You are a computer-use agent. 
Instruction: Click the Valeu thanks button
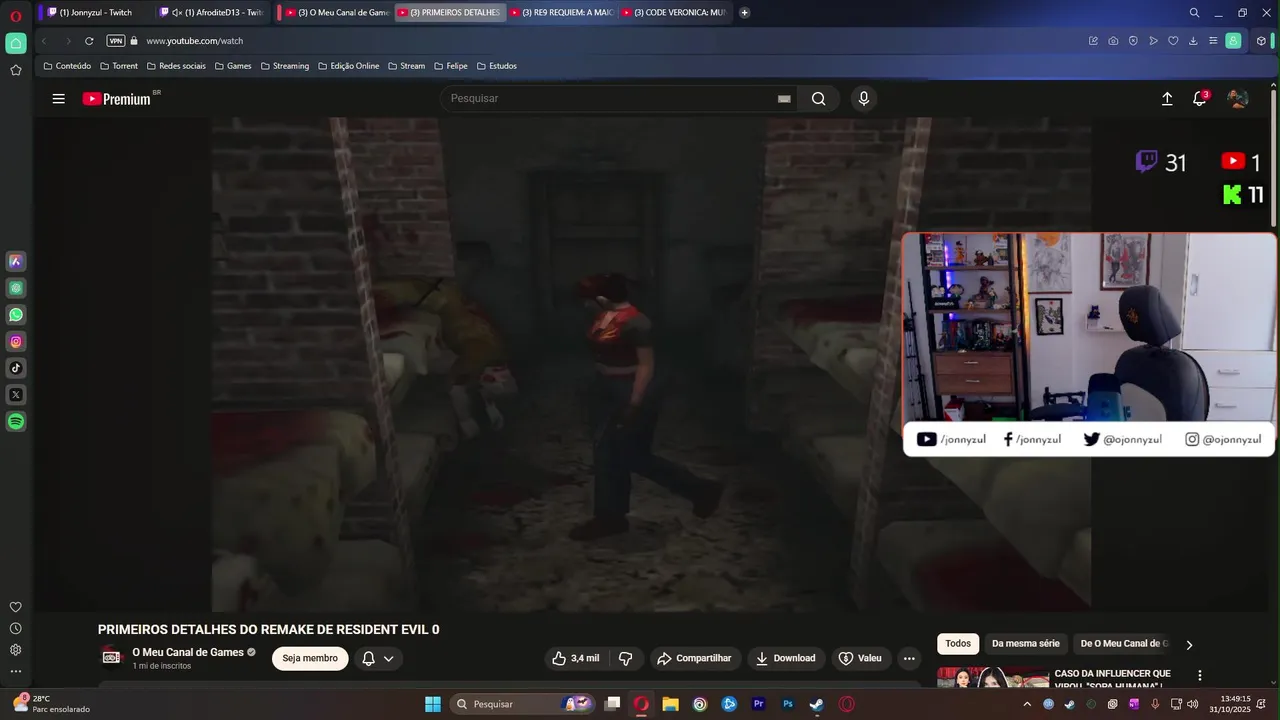[x=860, y=658]
